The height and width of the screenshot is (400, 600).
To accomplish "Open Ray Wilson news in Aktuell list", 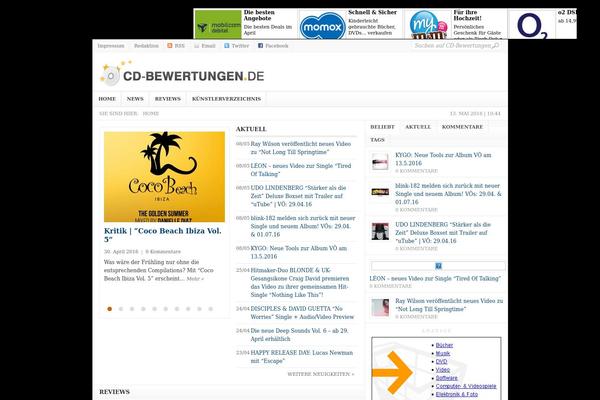I will coord(301,148).
